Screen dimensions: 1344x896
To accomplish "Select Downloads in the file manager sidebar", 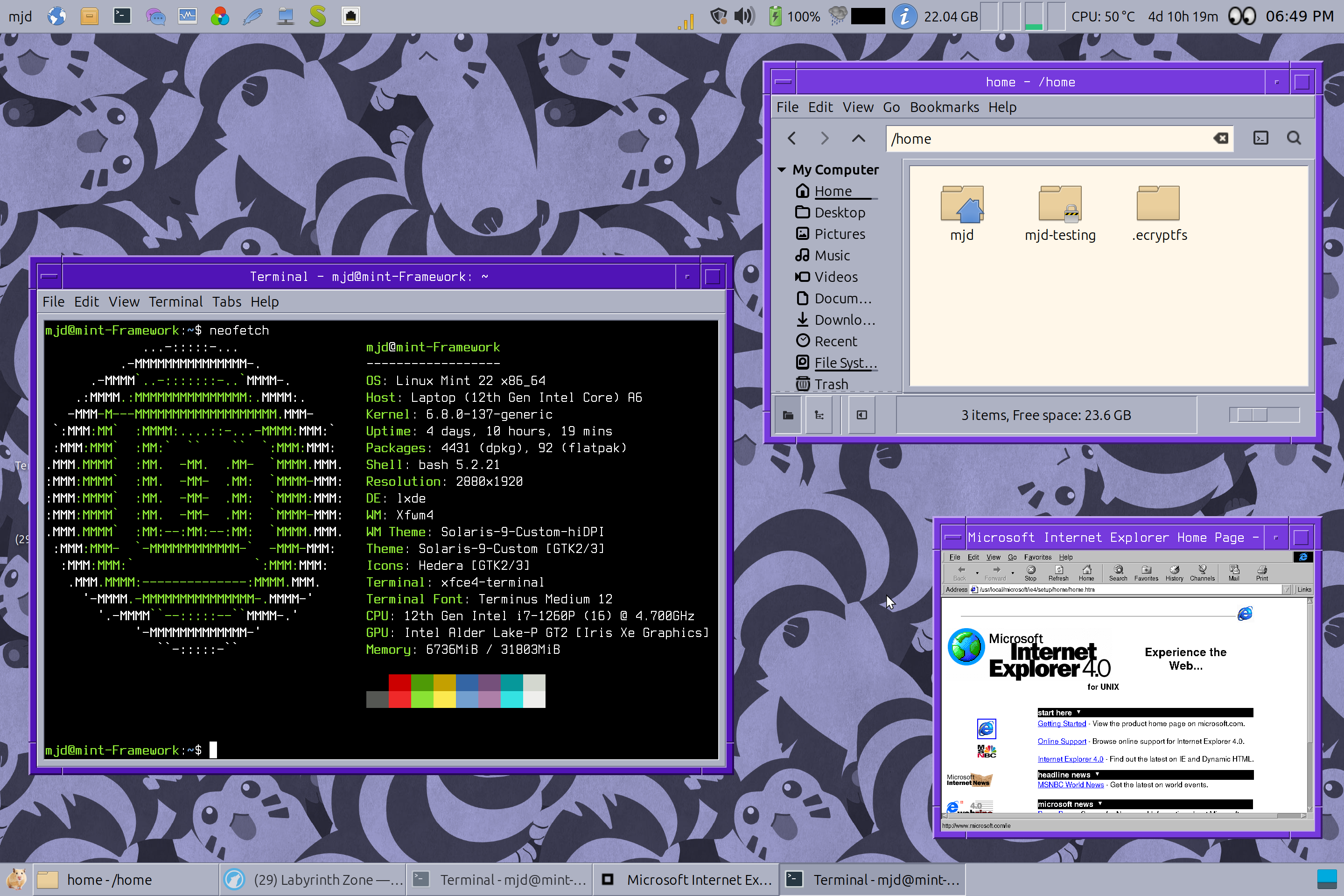I will coord(836,320).
